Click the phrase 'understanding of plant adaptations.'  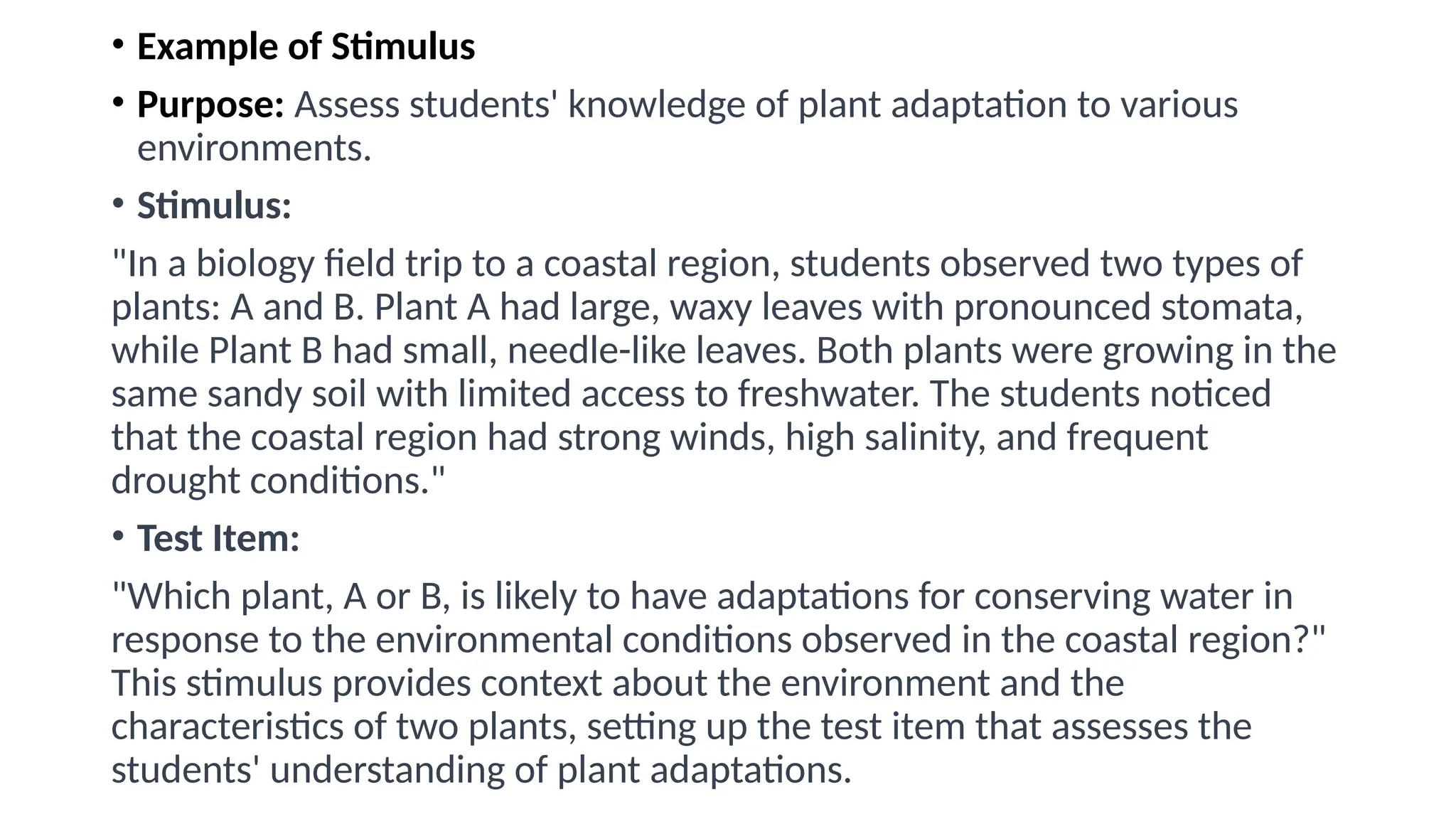click(560, 771)
